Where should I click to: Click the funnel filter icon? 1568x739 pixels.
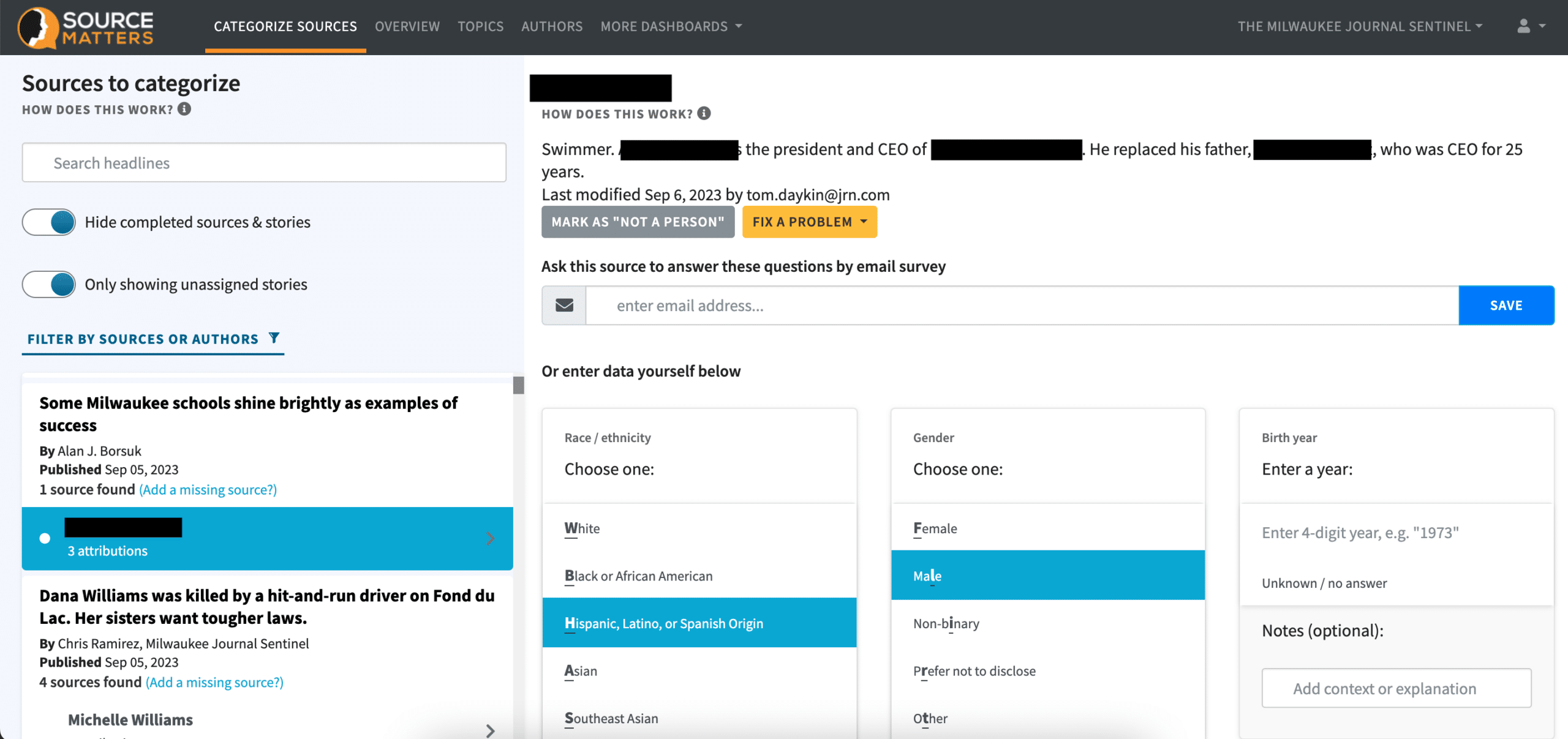274,338
